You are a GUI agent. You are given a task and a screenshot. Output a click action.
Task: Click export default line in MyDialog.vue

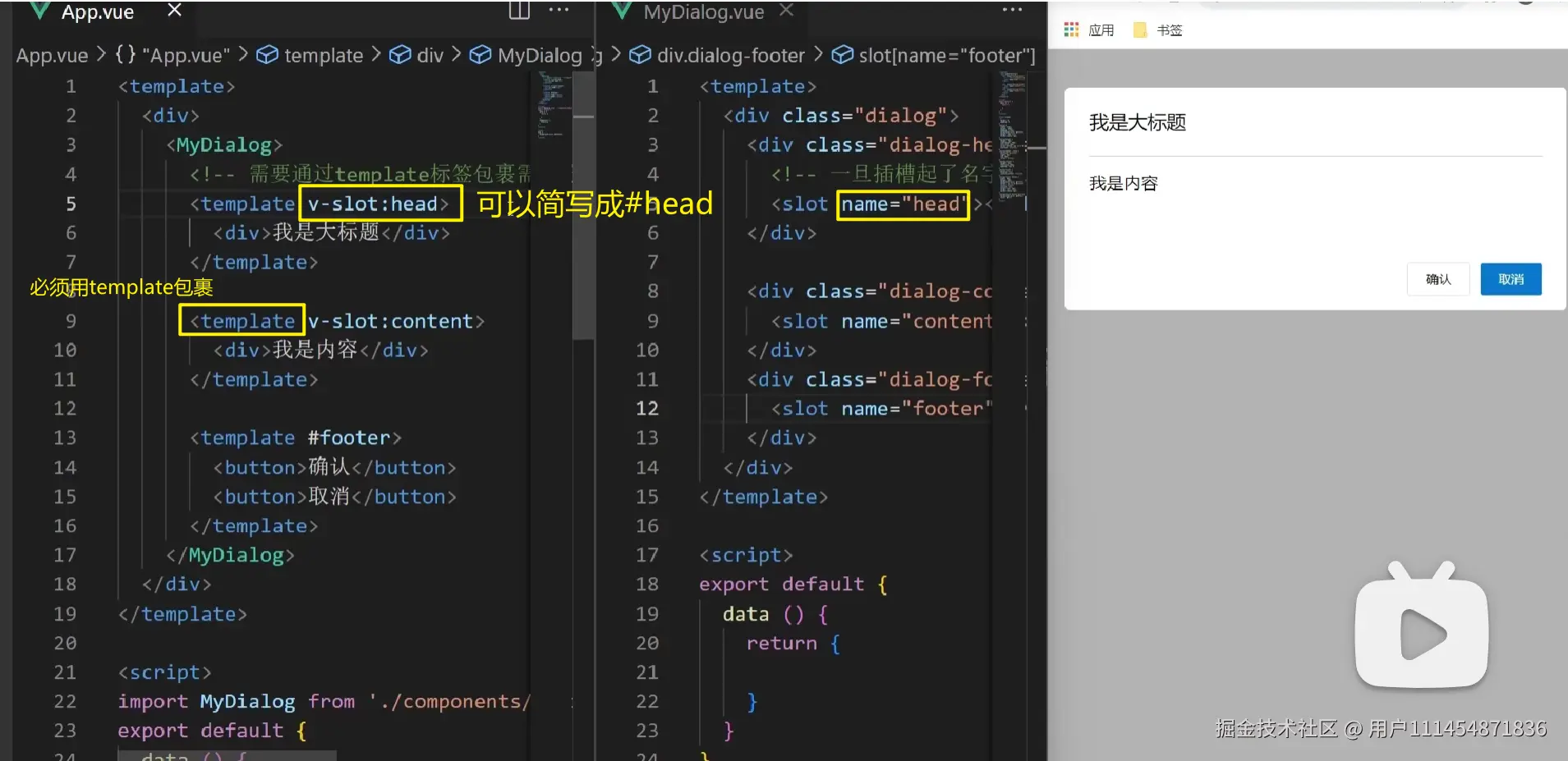coord(793,585)
